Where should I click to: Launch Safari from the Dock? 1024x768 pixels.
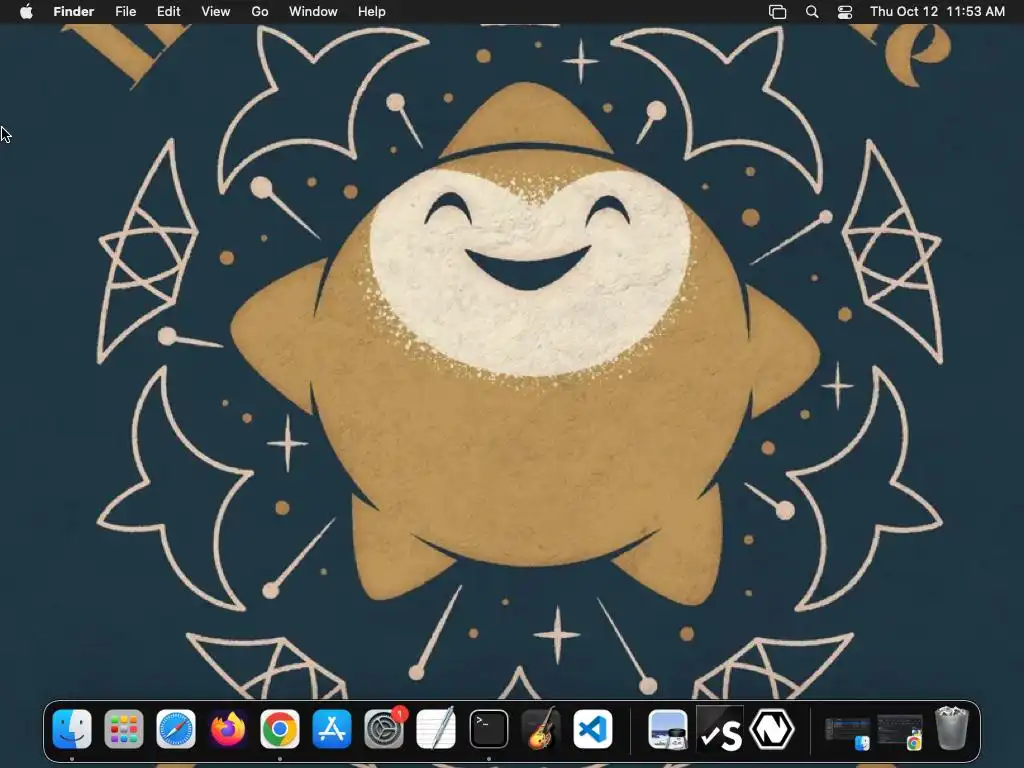coord(176,729)
